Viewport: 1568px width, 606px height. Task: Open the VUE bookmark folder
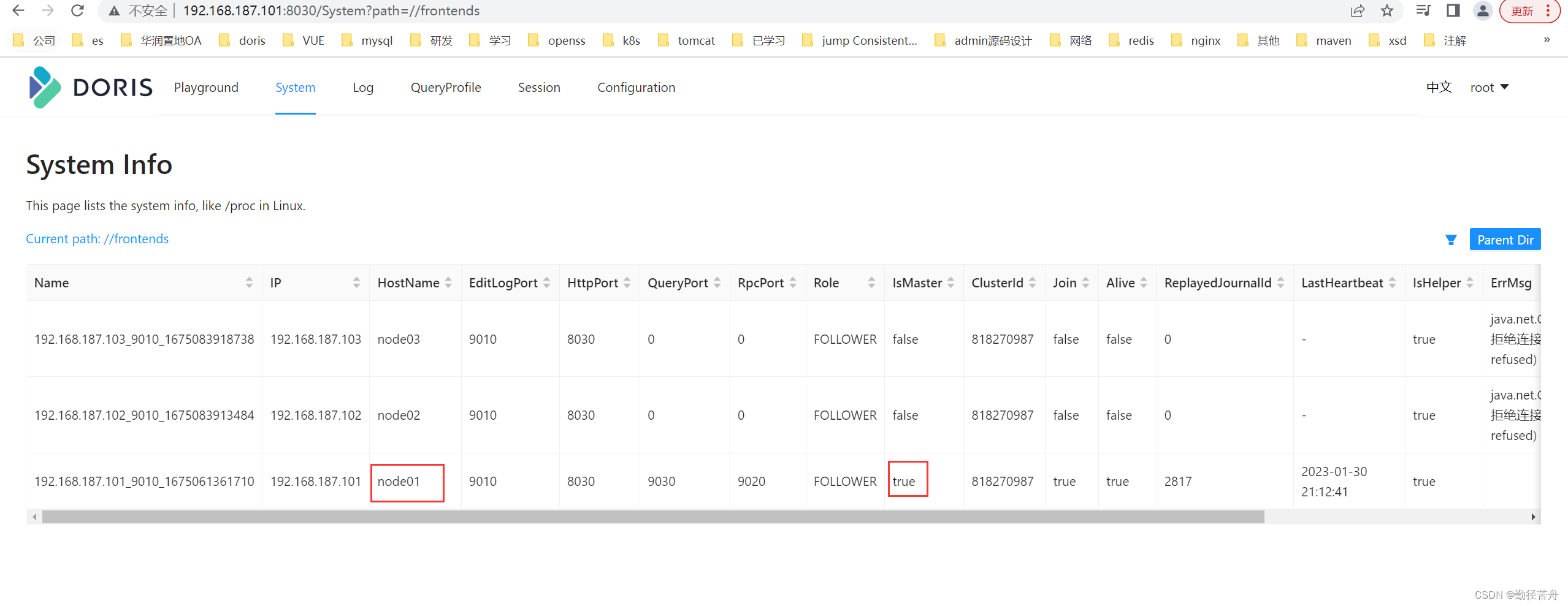[304, 40]
